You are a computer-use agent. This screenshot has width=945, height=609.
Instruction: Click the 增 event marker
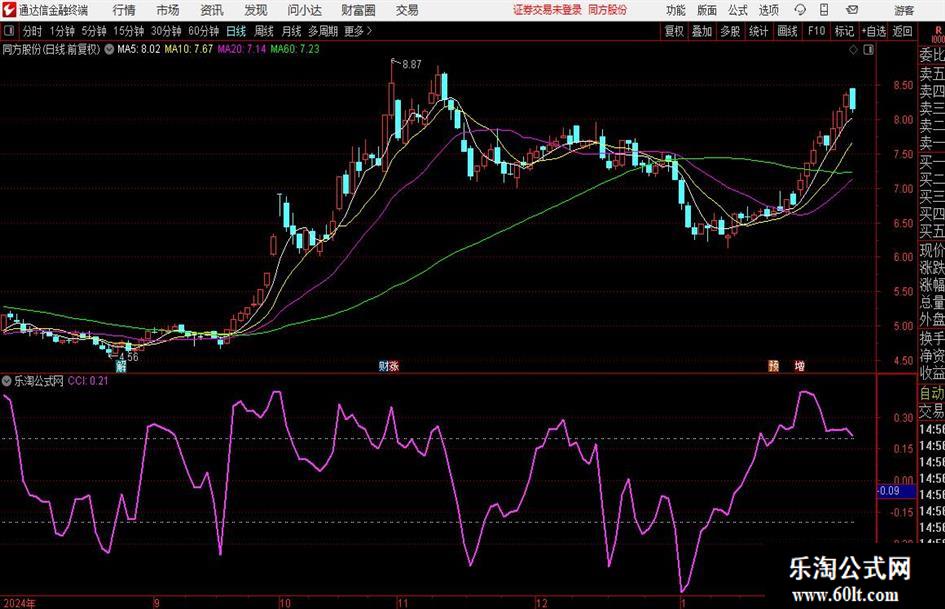pos(800,365)
